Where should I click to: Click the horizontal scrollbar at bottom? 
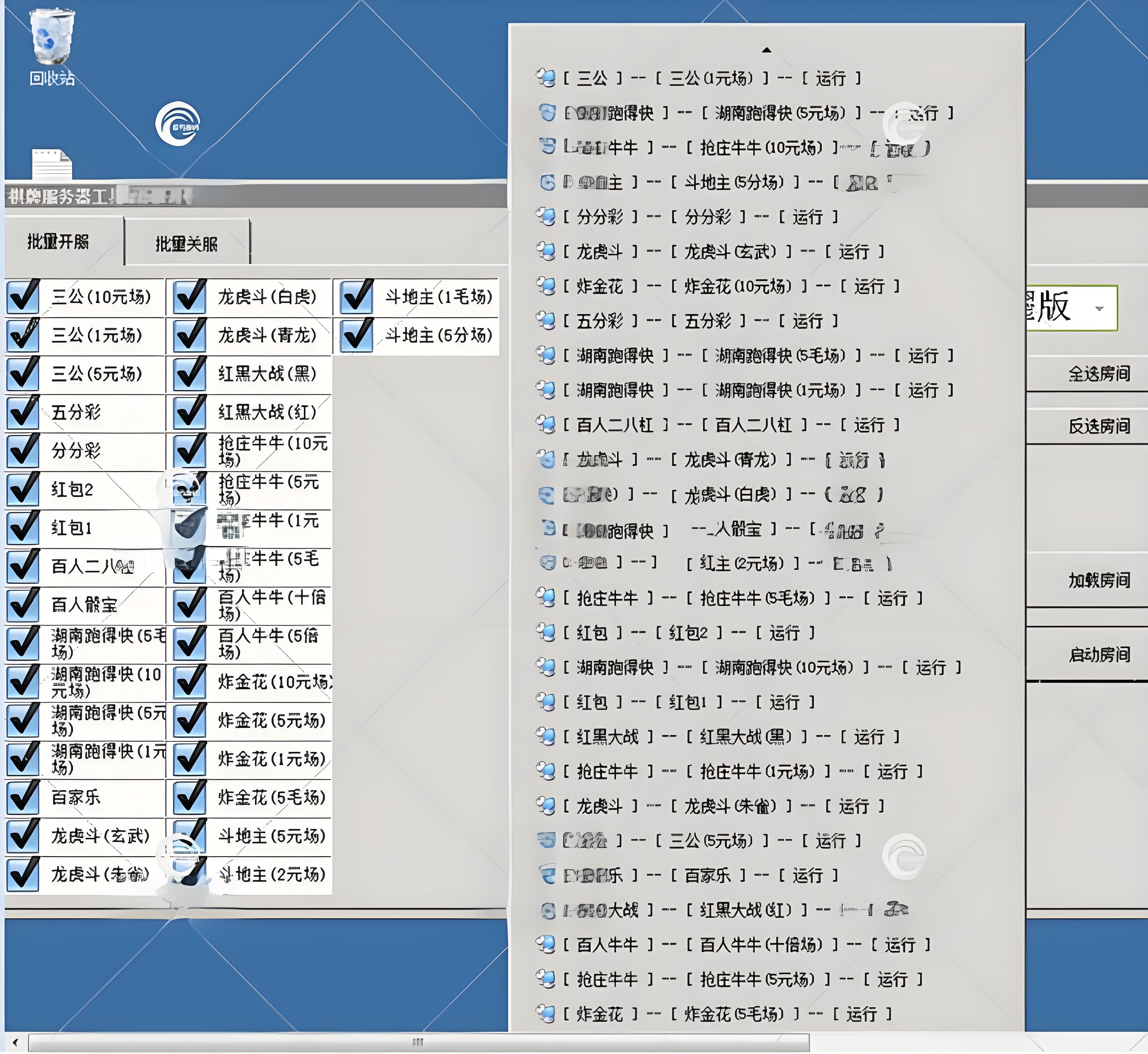(418, 1042)
